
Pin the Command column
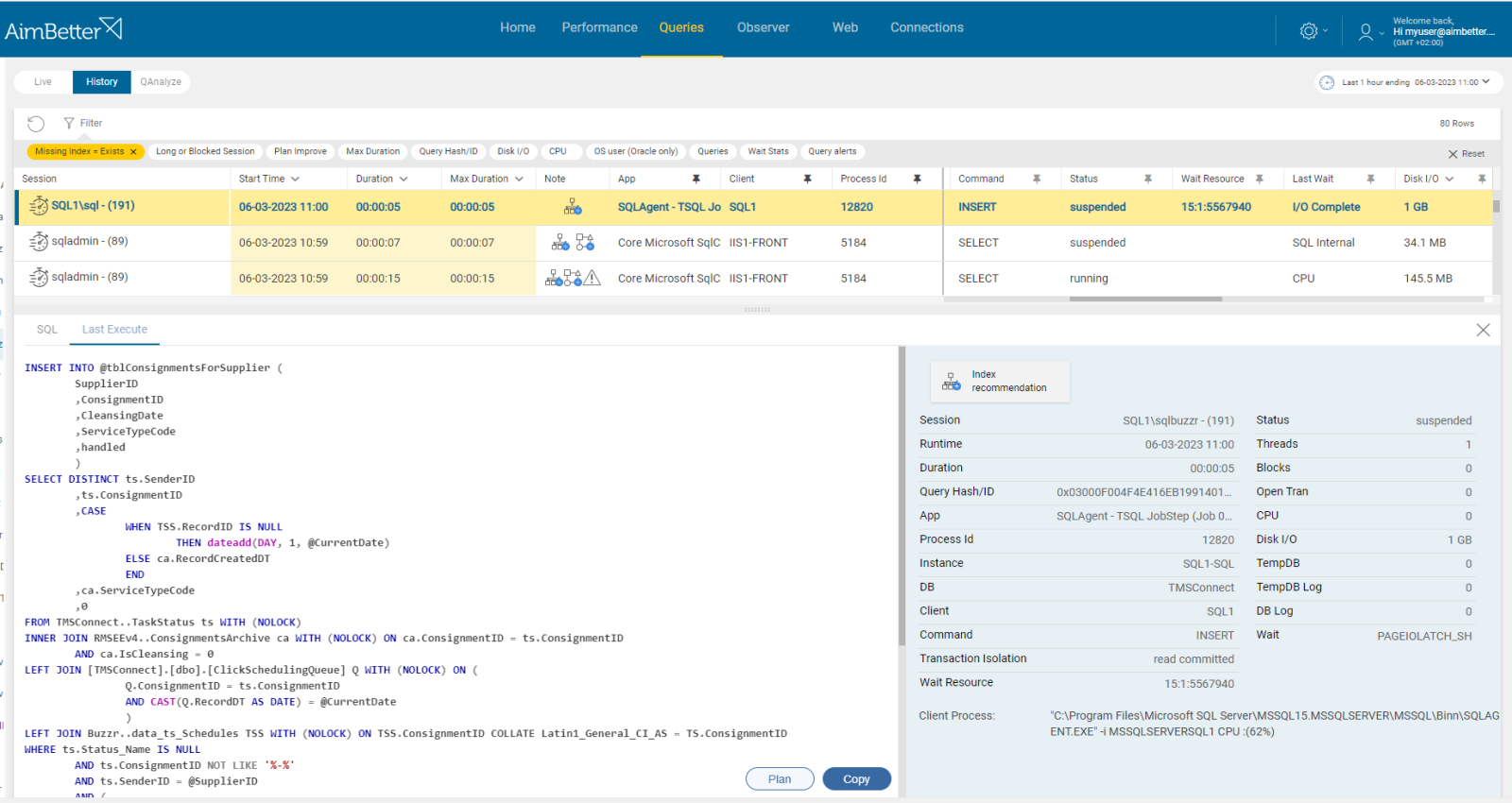point(1037,179)
